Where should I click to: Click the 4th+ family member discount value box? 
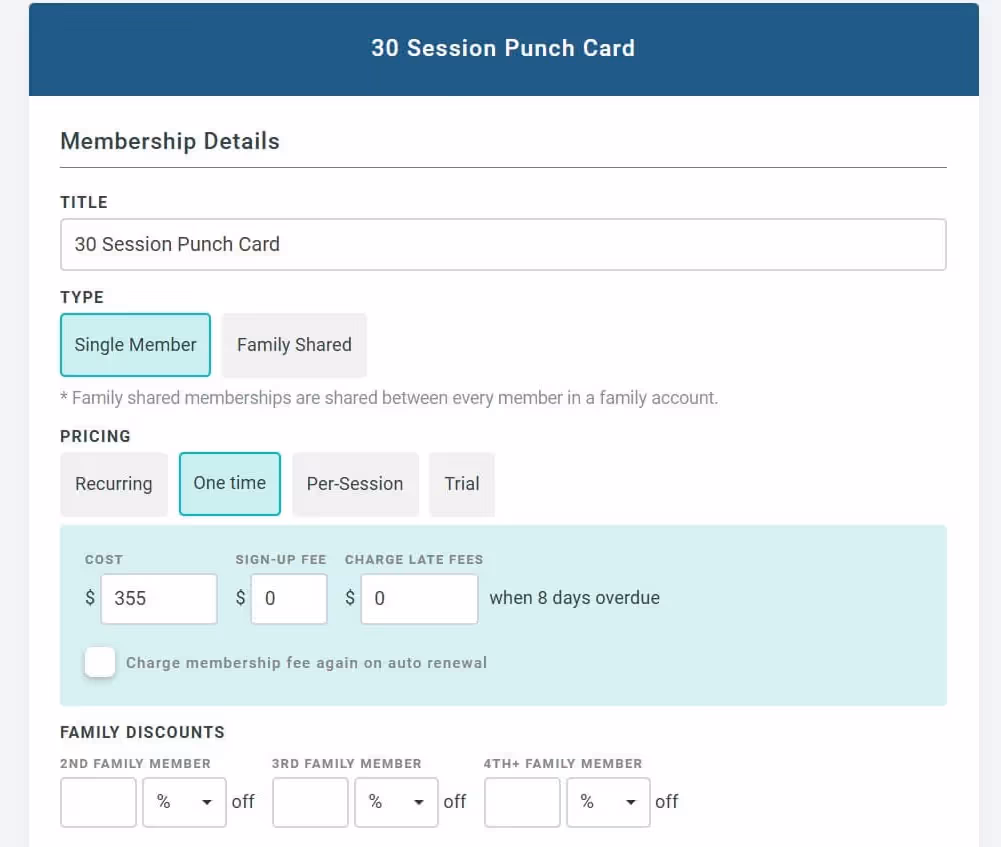tap(522, 802)
